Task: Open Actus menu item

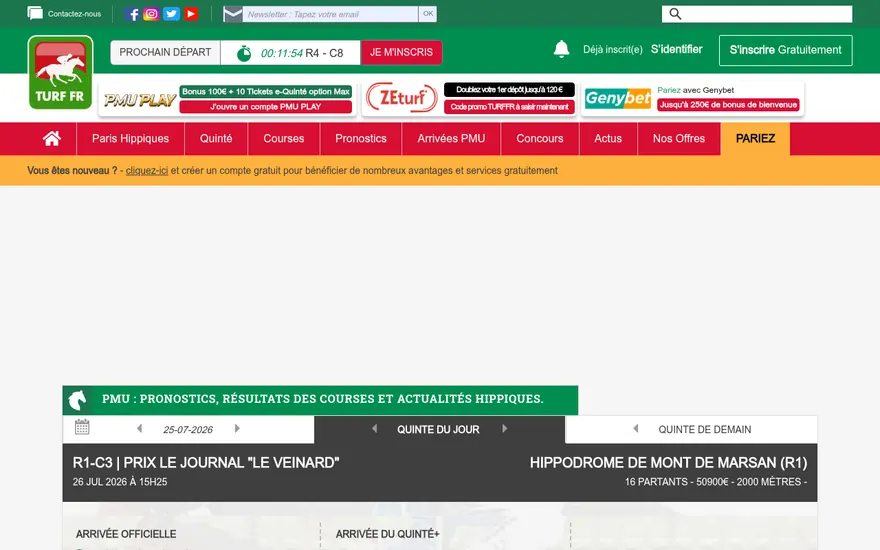Action: click(x=608, y=139)
